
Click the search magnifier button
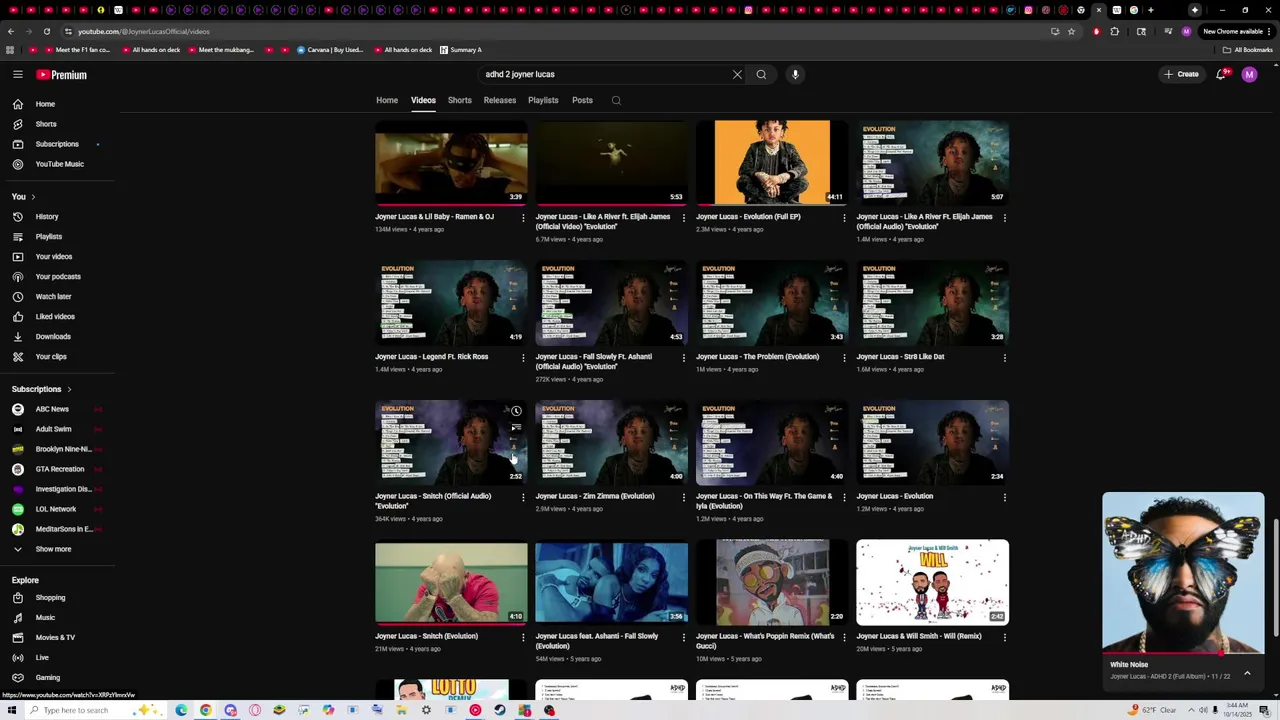pyautogui.click(x=761, y=74)
